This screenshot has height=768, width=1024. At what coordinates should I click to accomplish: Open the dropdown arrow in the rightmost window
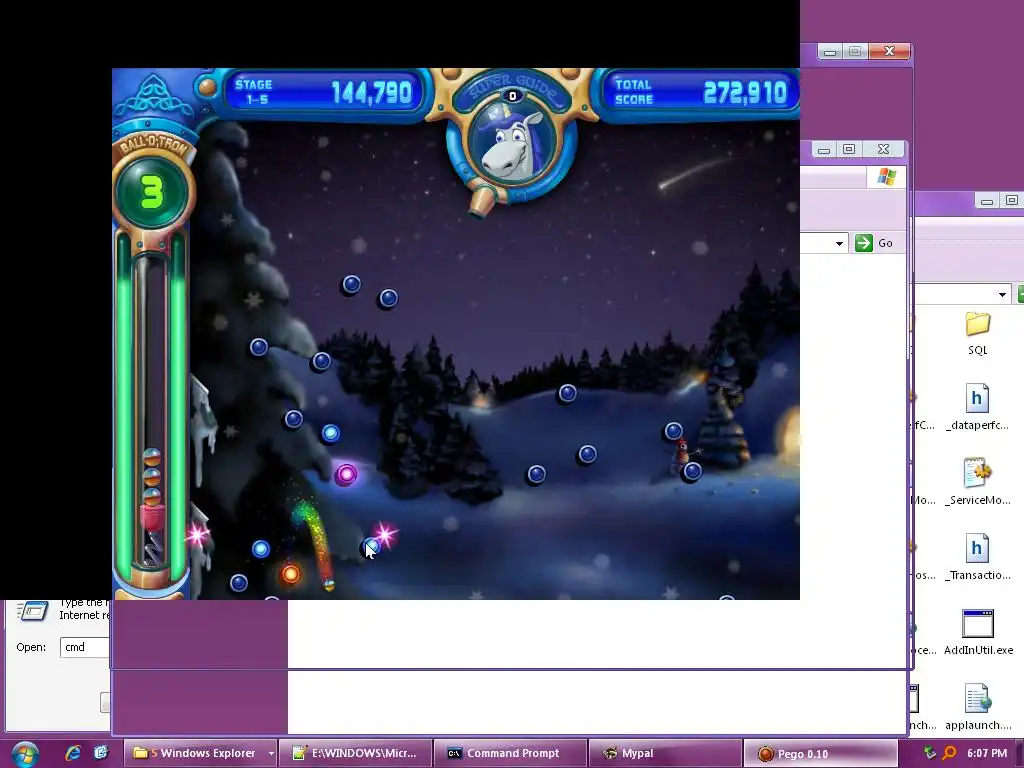(1002, 295)
